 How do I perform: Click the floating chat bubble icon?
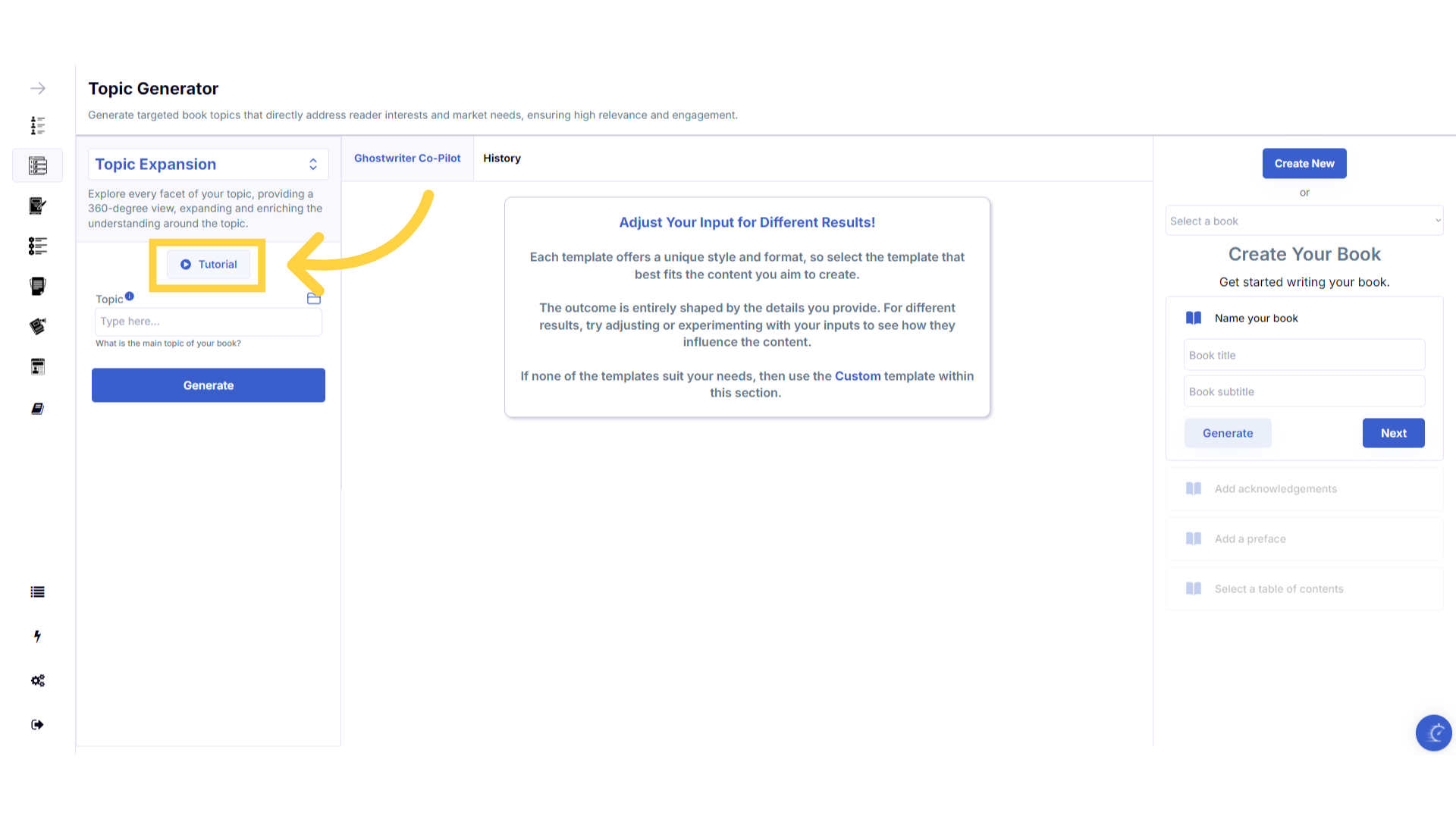tap(1433, 733)
